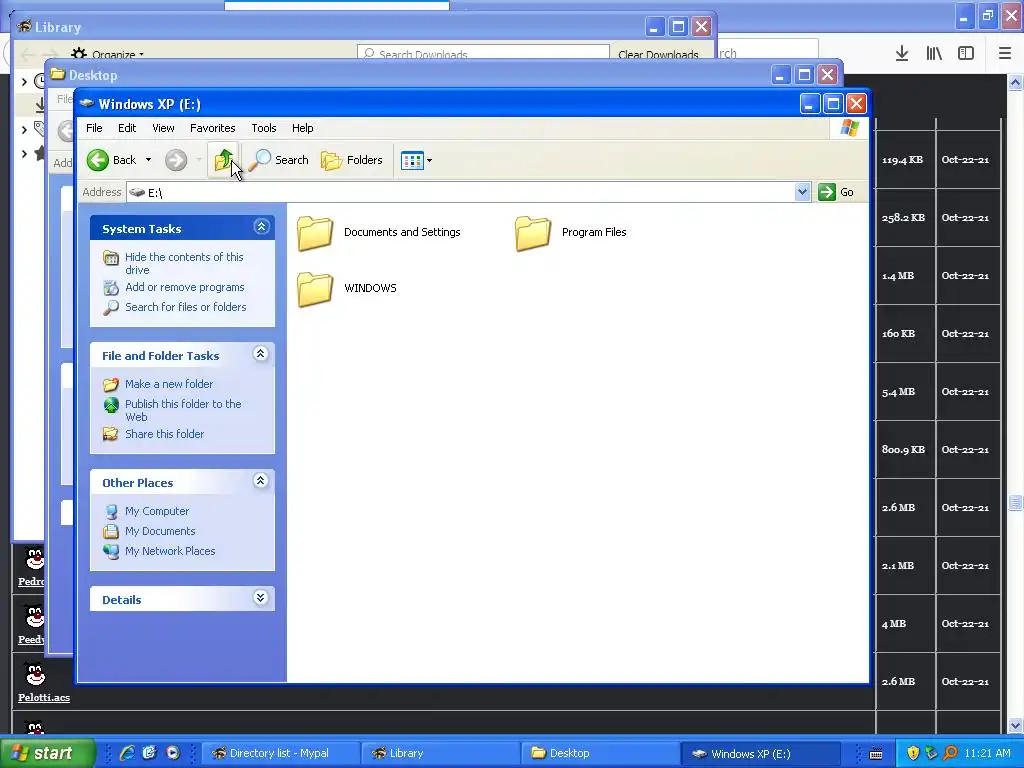Open the Search pane
The width and height of the screenshot is (1024, 768).
[x=280, y=160]
